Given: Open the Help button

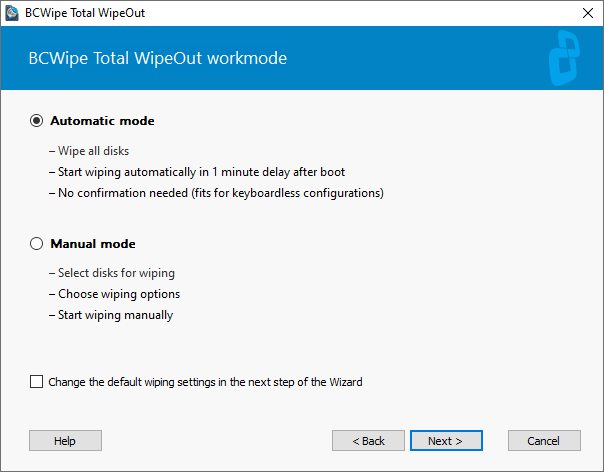Looking at the screenshot, I should click(x=65, y=440).
